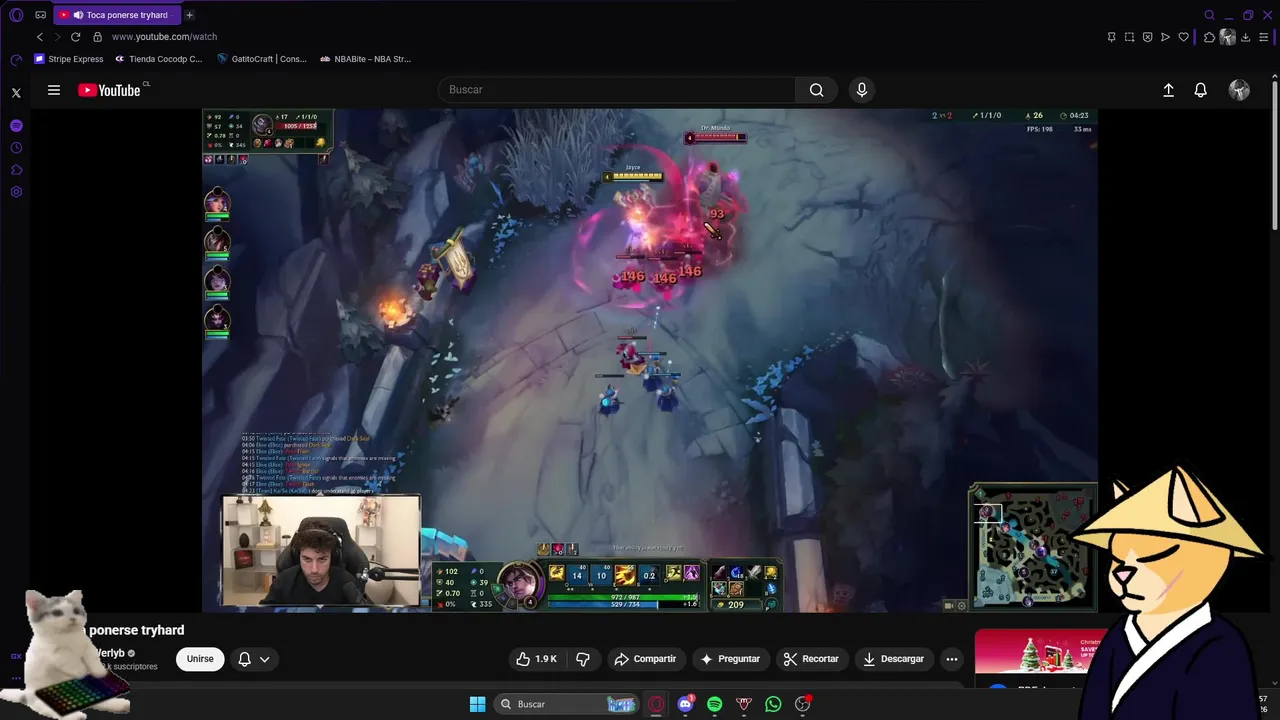
Task: Open Spotify from the taskbar
Action: (x=714, y=704)
